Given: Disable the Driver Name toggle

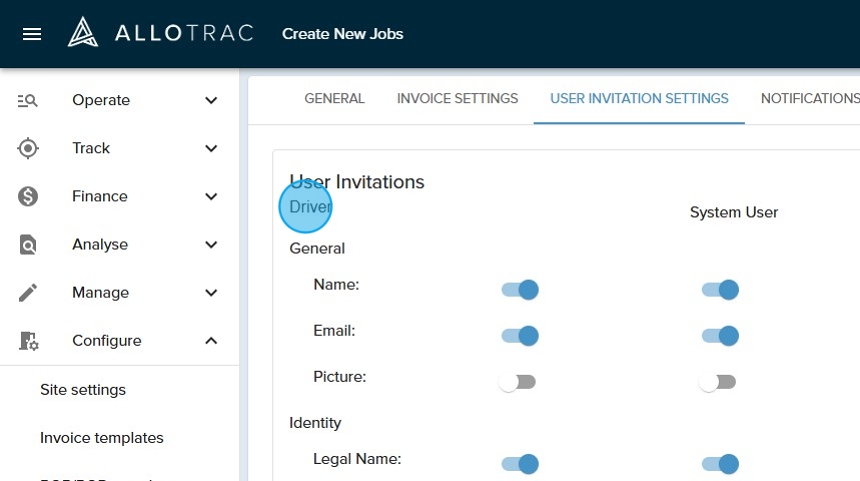Looking at the screenshot, I should (x=520, y=290).
